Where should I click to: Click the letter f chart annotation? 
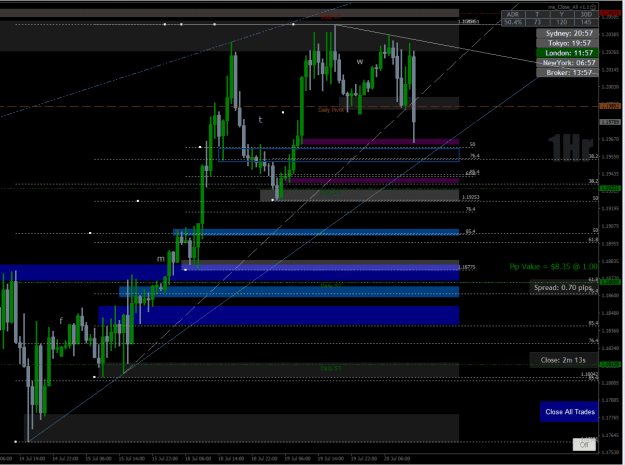[61, 320]
